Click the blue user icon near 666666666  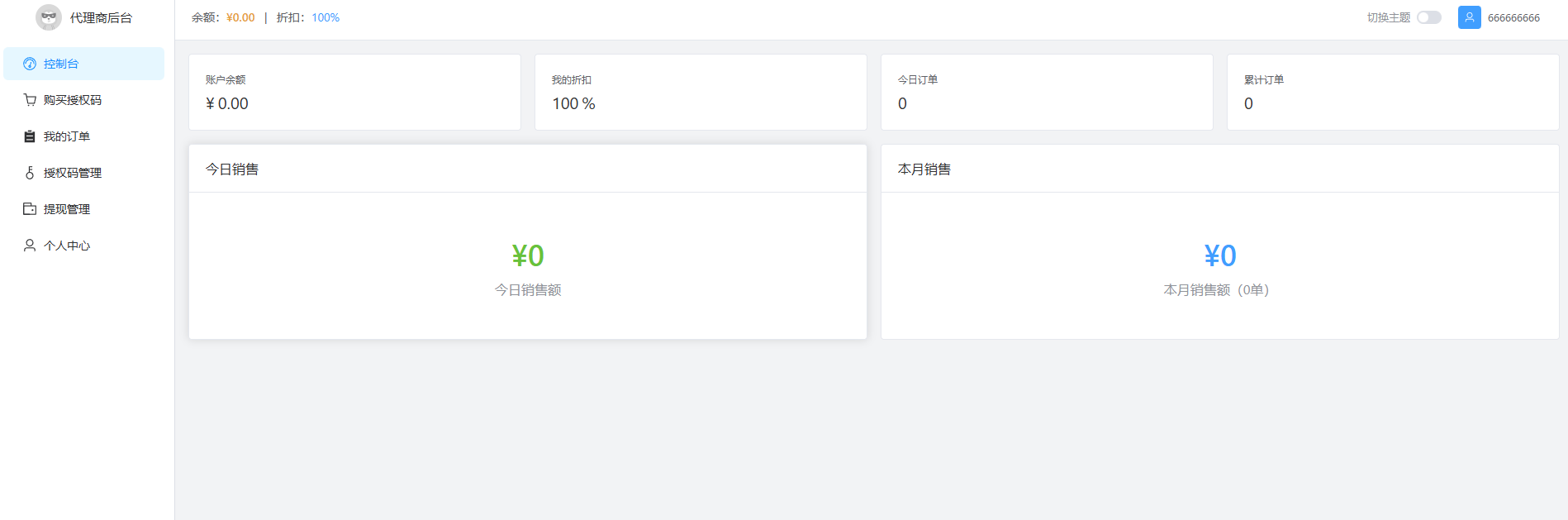click(x=1469, y=17)
